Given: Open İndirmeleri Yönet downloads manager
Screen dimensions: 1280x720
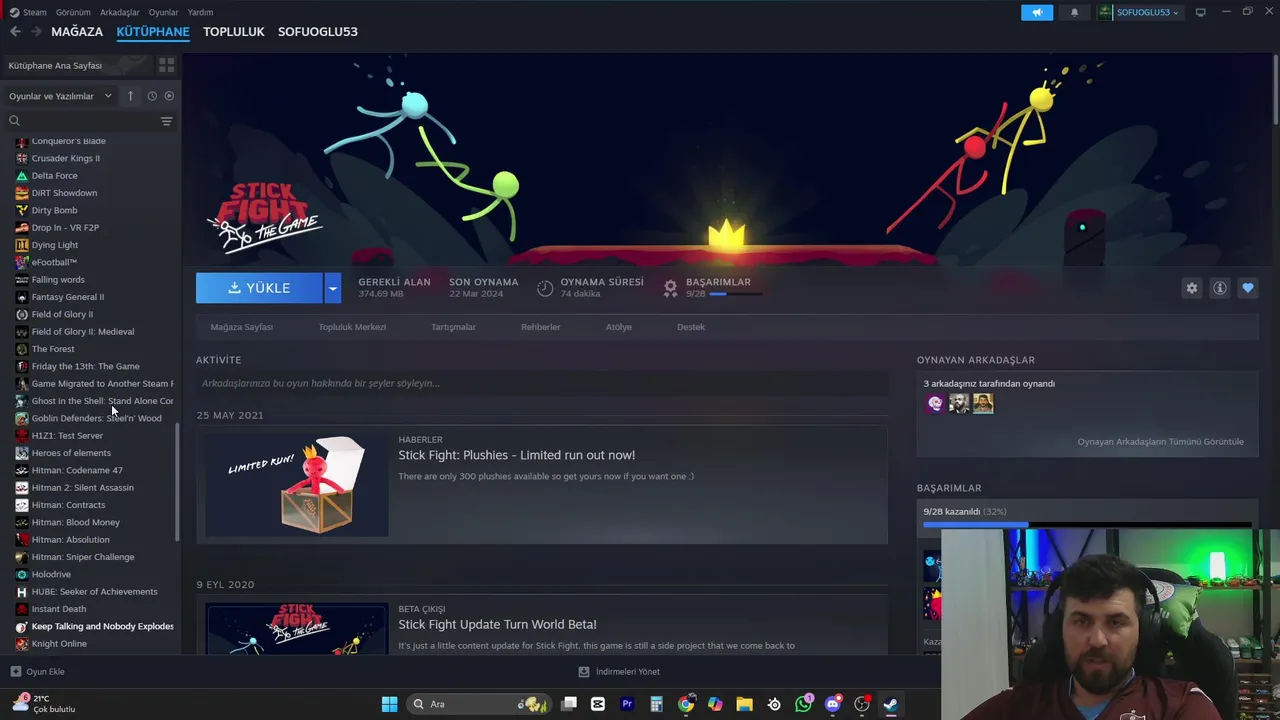Looking at the screenshot, I should click(x=619, y=672).
